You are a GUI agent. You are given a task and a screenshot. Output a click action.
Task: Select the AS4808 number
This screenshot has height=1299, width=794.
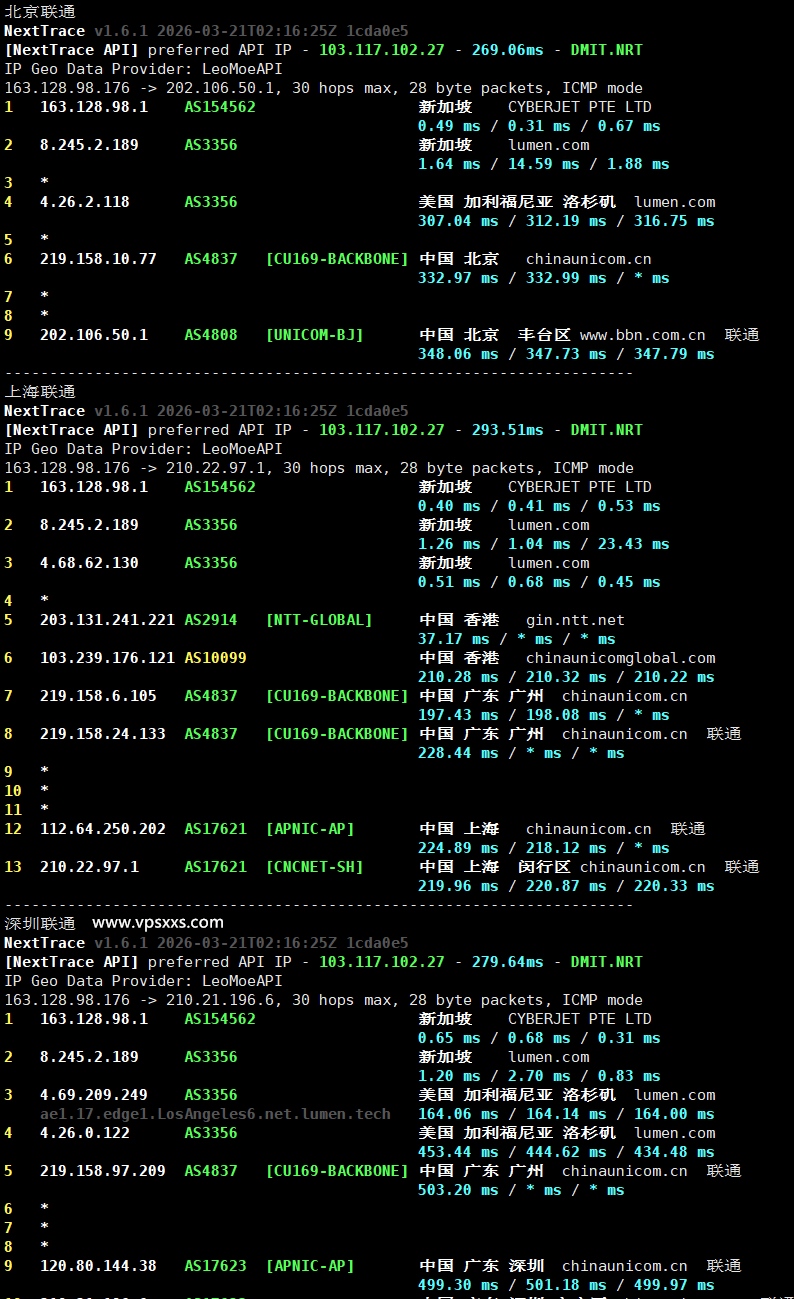pyautogui.click(x=211, y=335)
